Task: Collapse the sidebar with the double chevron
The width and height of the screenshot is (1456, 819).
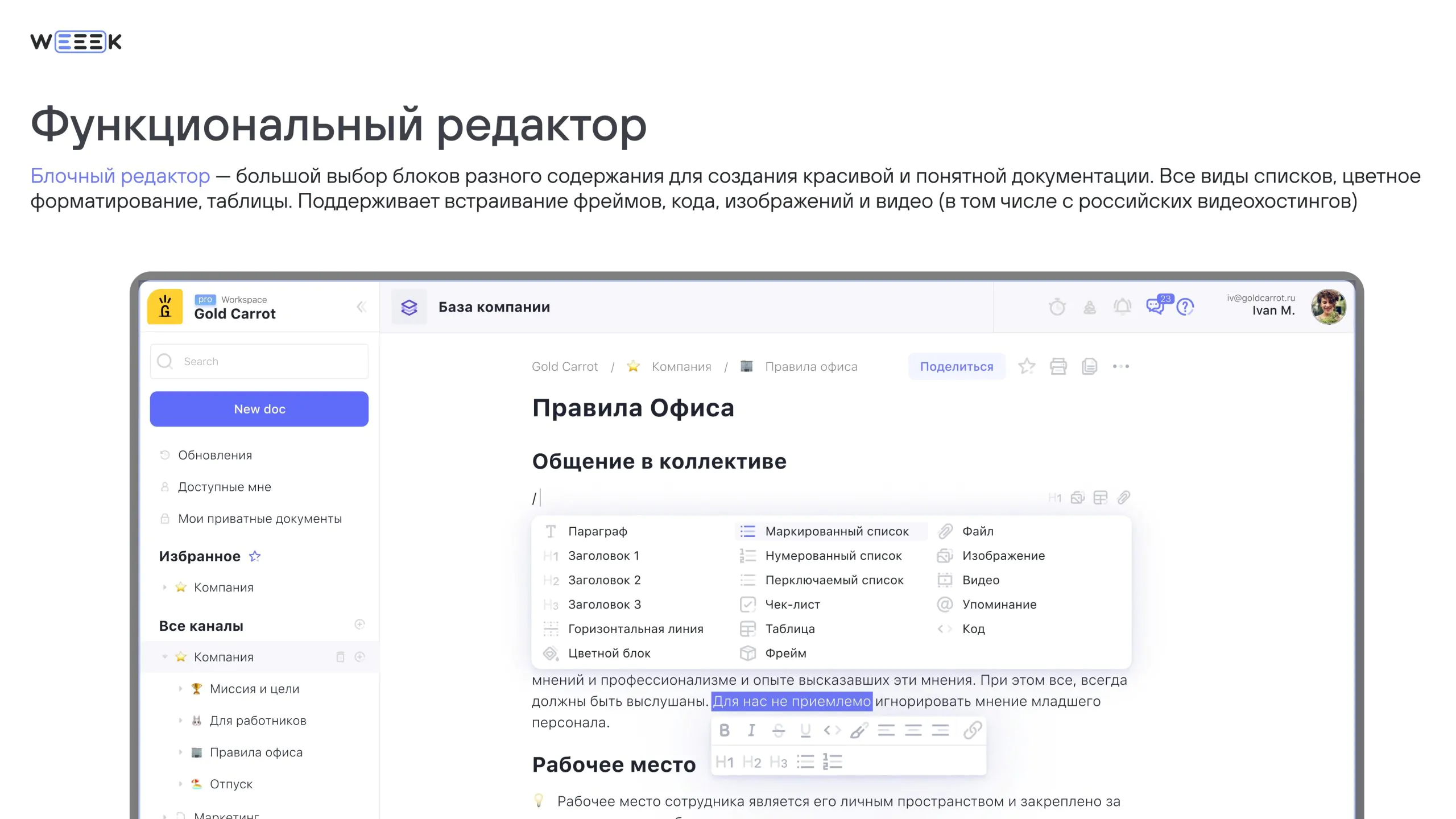Action: tap(362, 307)
